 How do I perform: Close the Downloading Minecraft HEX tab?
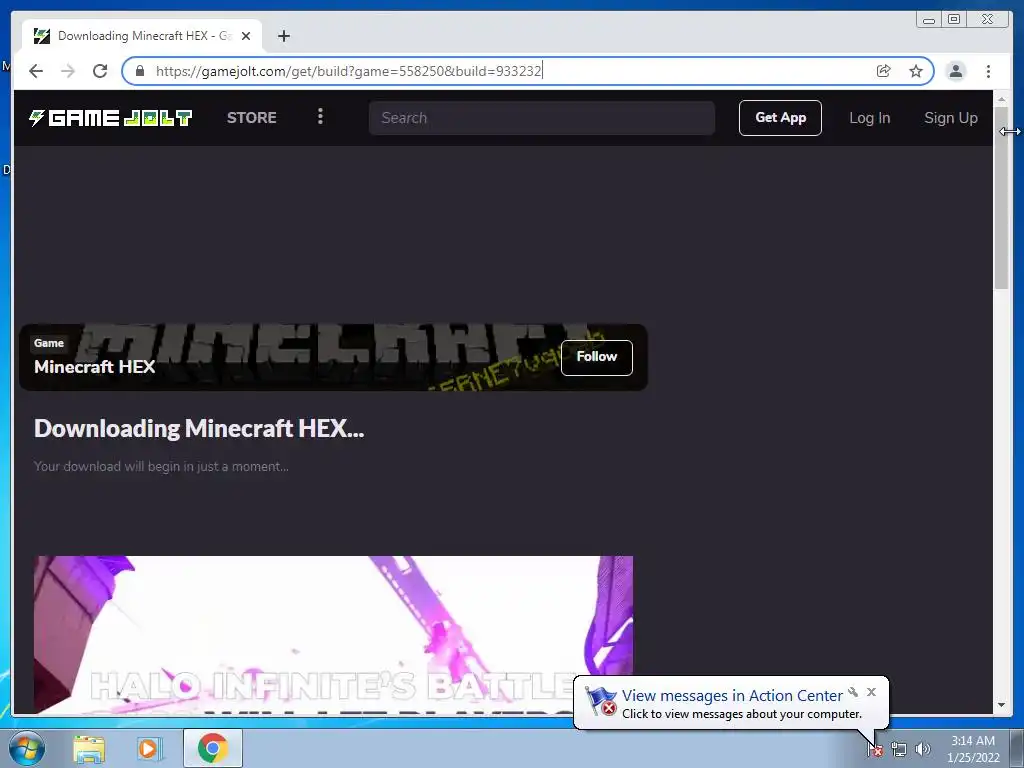click(246, 36)
